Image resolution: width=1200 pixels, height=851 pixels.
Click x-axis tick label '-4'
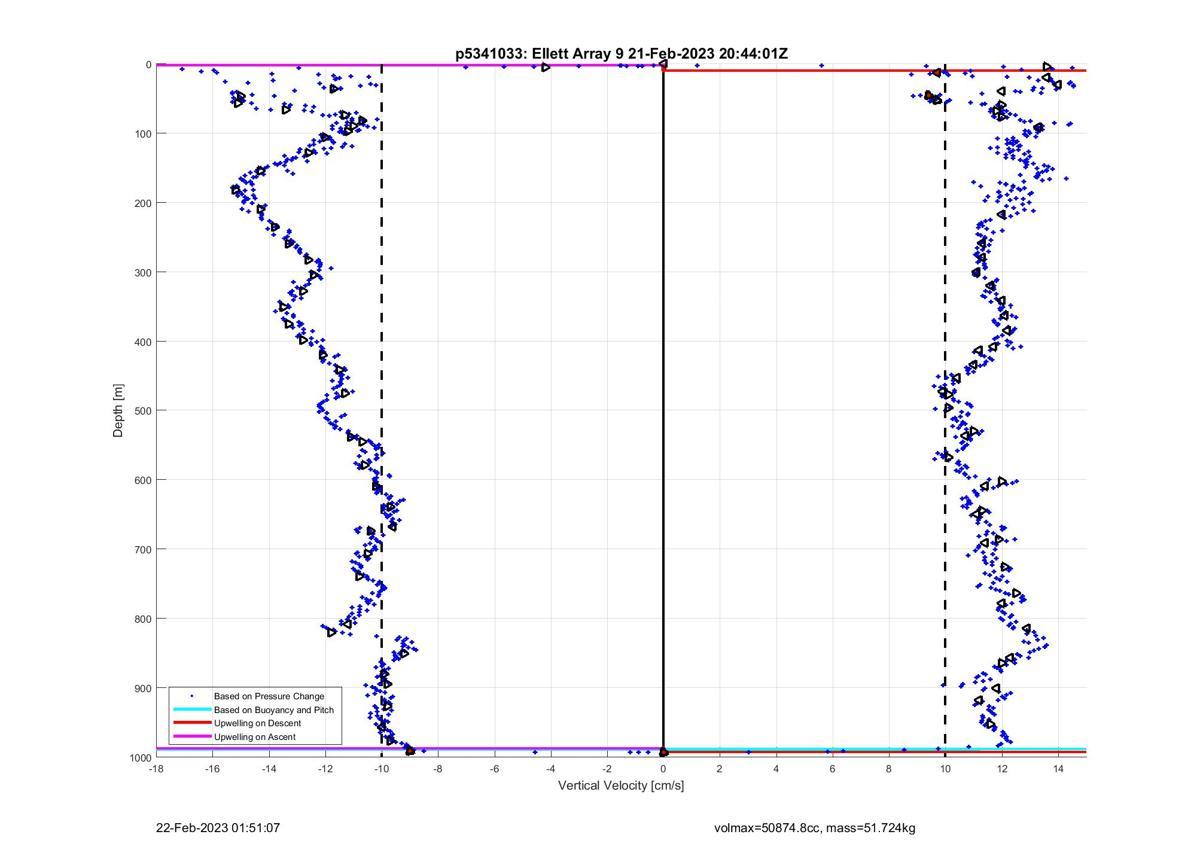551,769
